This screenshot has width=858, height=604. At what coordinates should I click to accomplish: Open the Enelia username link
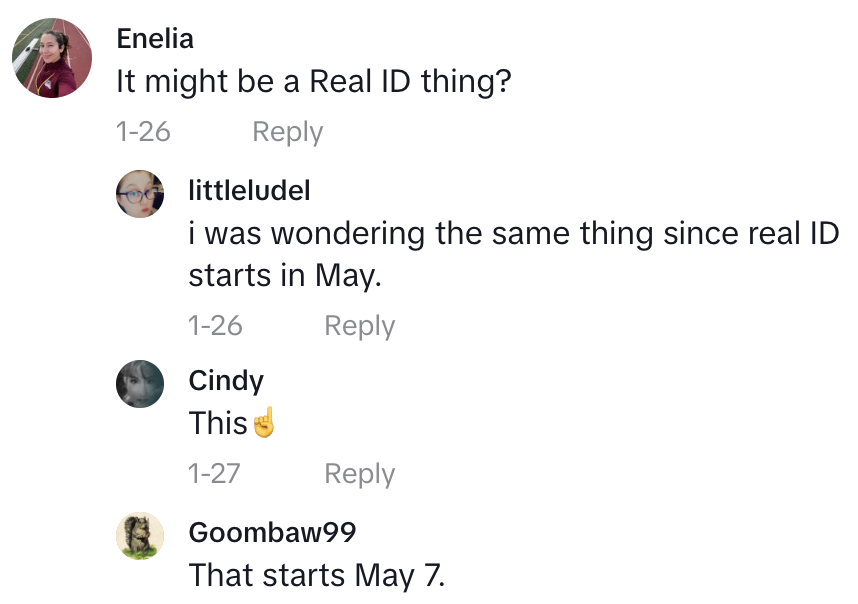[x=155, y=39]
